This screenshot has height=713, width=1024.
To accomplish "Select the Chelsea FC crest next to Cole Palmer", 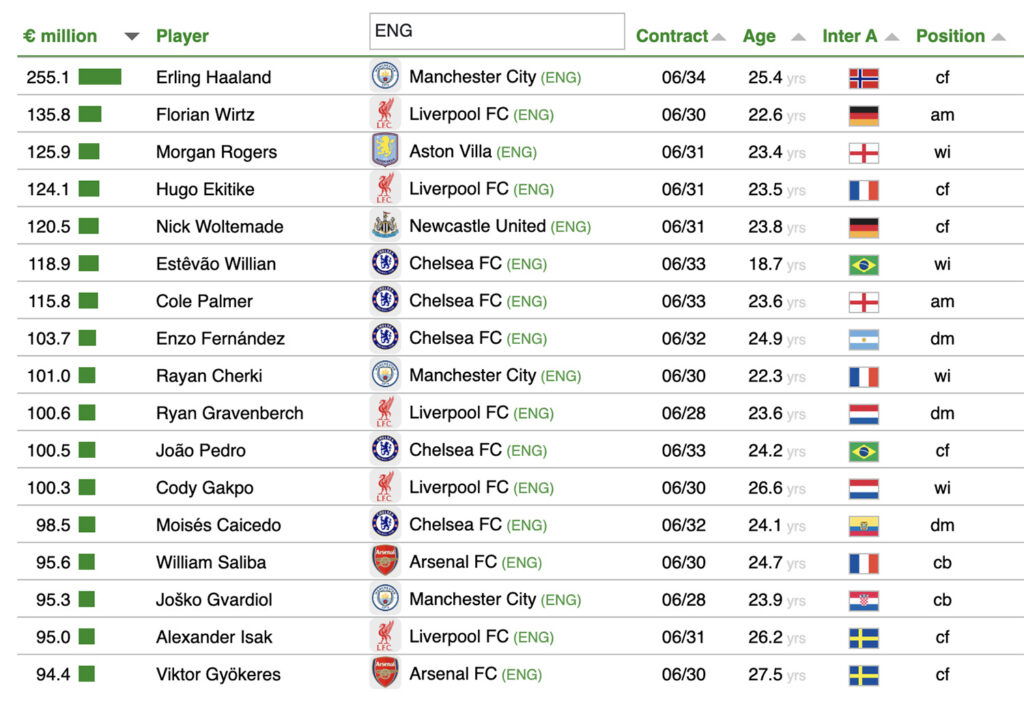I will pyautogui.click(x=384, y=301).
